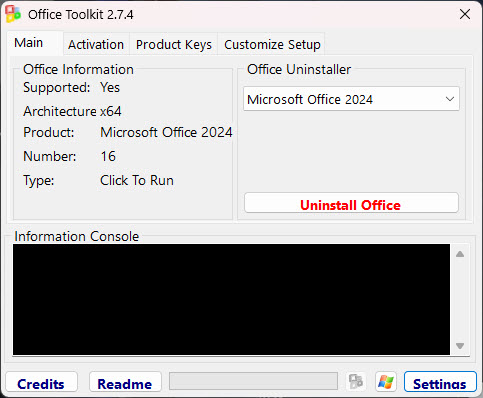Screen dimensions: 483x398
Task: Go to the Customize Setup tab
Action: 272,44
